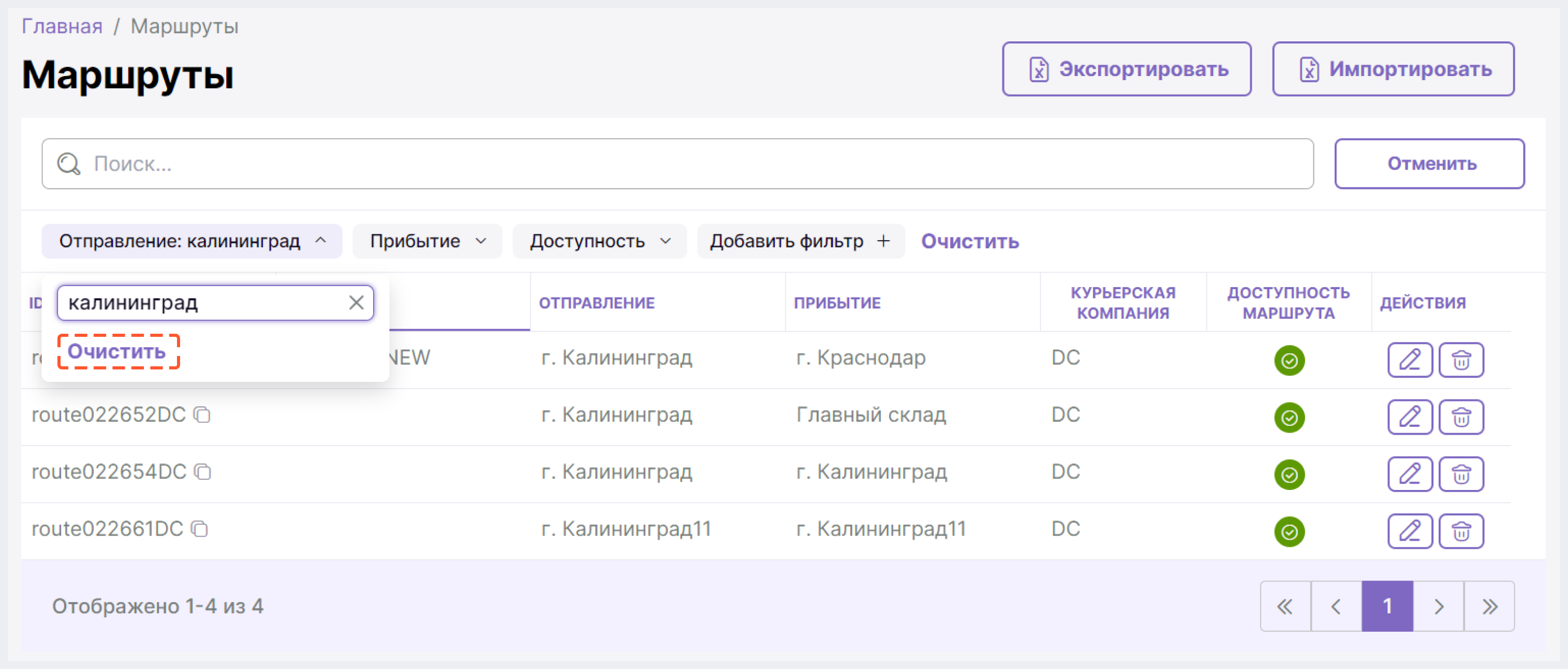
Task: Copy the route022661DC identifier
Action: 200,529
